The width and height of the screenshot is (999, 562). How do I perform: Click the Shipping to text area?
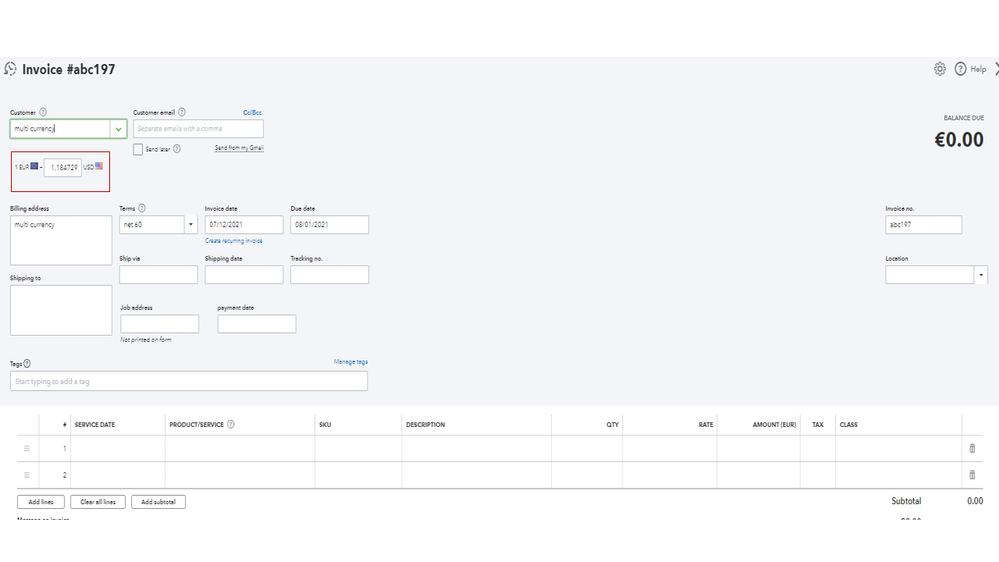[x=61, y=310]
